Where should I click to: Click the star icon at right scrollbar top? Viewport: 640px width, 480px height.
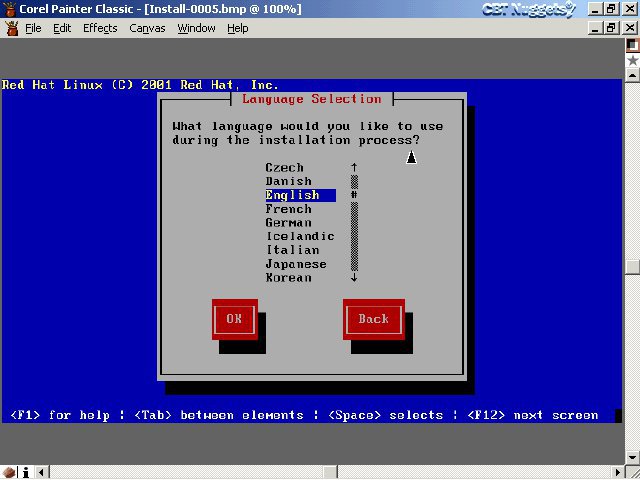point(633,61)
